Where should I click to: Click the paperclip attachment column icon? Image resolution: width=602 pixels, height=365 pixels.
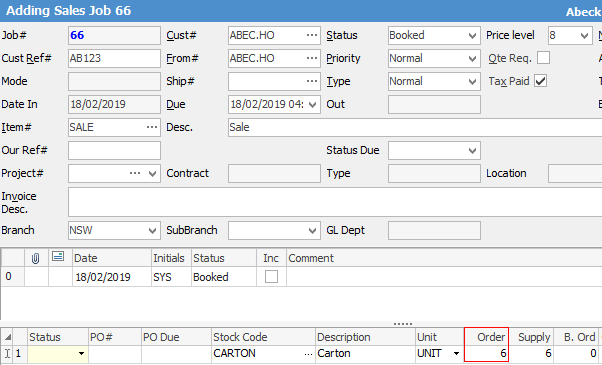tap(35, 258)
